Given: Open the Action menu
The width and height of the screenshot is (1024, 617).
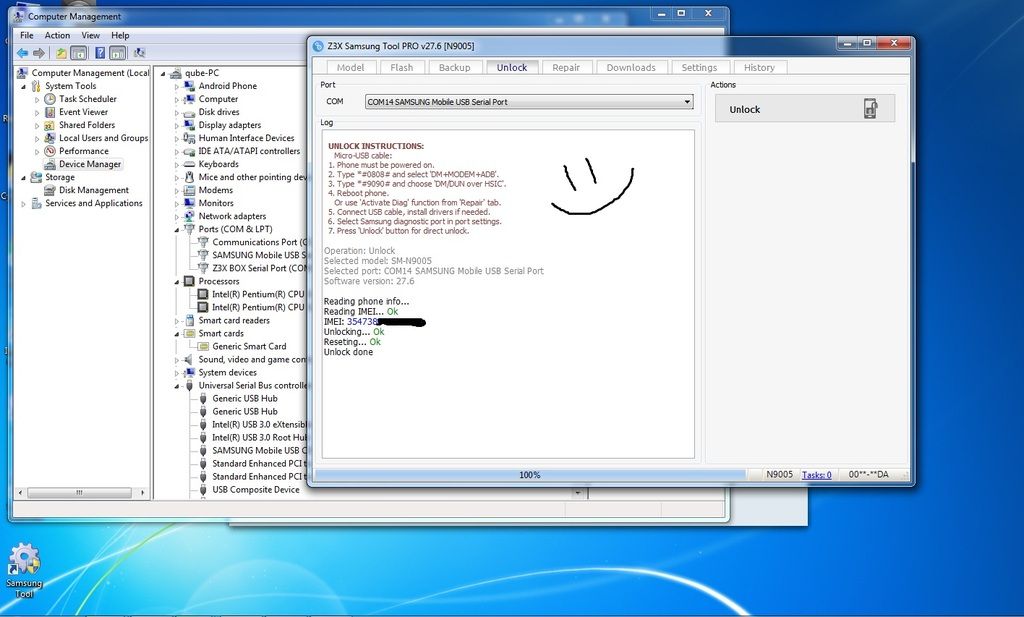Looking at the screenshot, I should click(57, 35).
